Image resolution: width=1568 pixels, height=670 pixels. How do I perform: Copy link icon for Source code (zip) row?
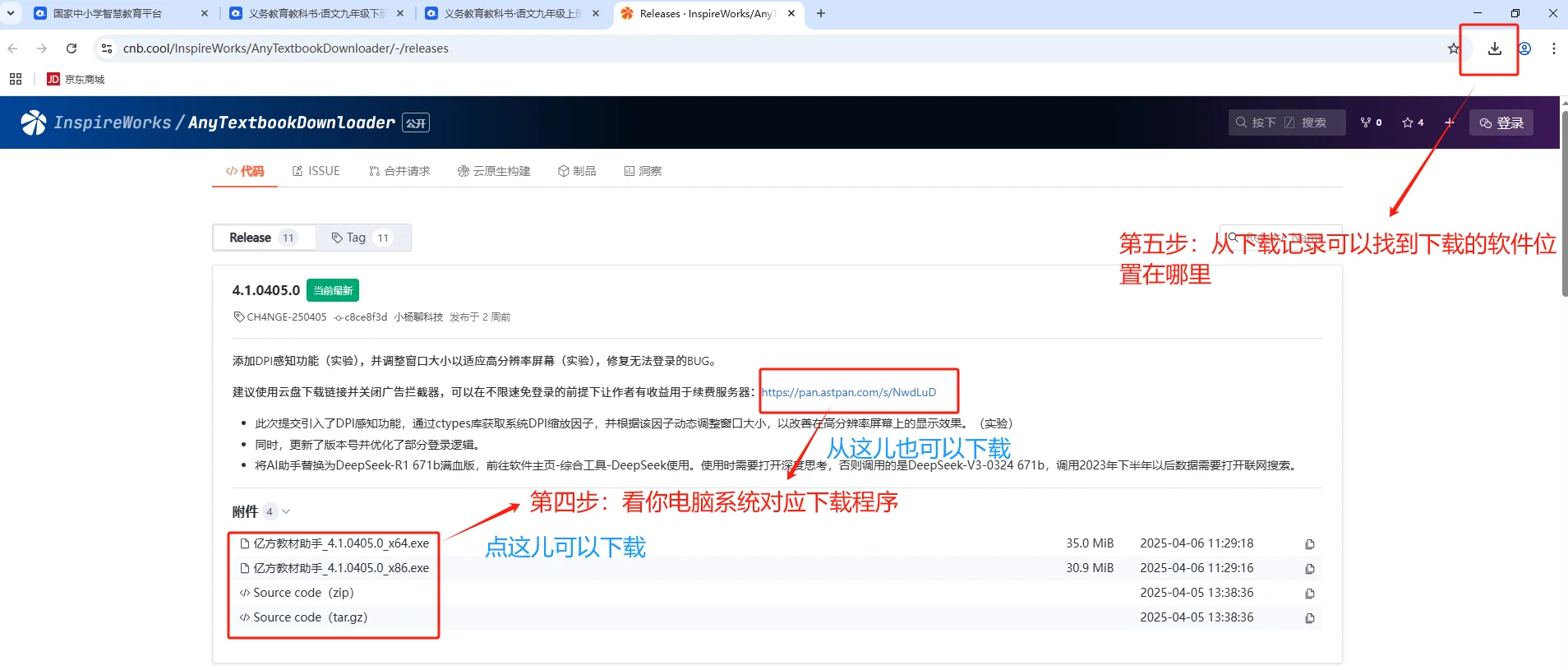(1310, 594)
